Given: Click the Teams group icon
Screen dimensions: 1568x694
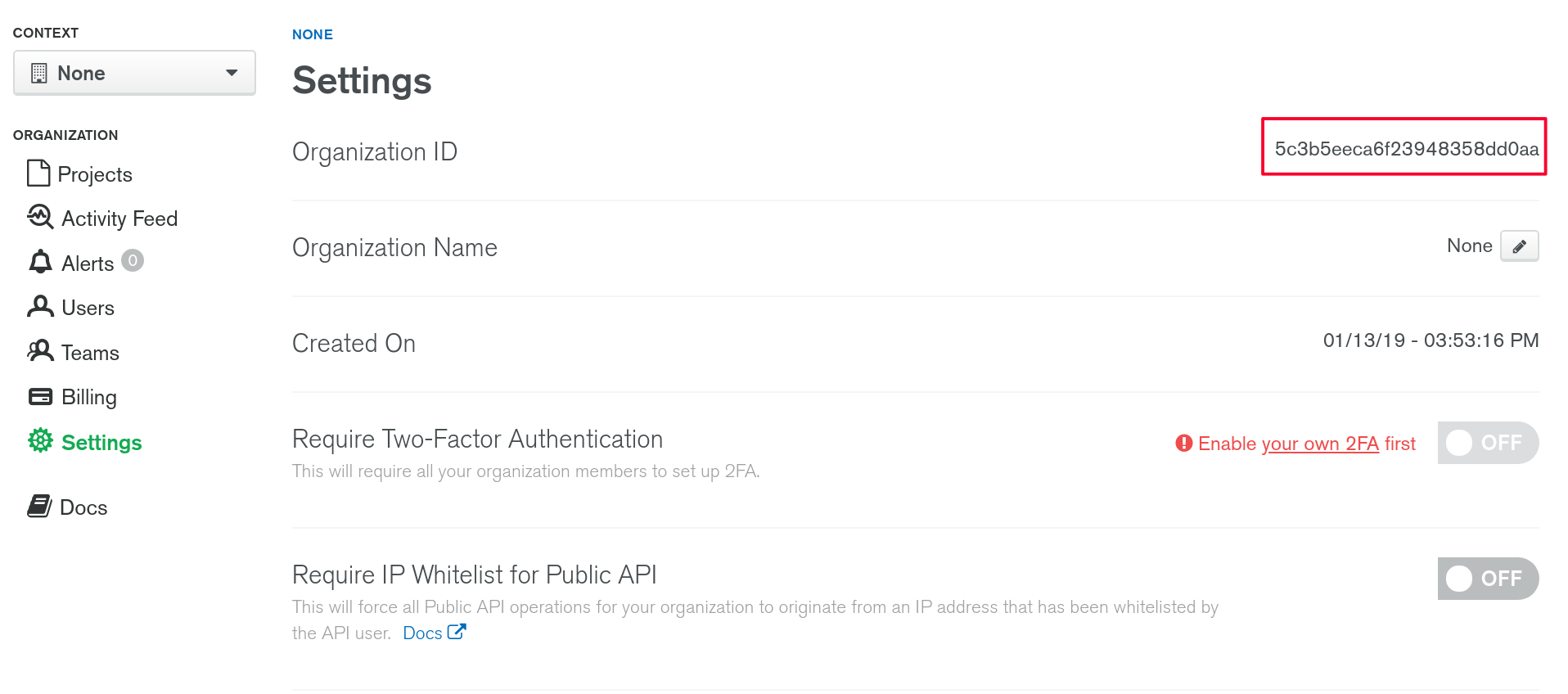Looking at the screenshot, I should tap(40, 351).
